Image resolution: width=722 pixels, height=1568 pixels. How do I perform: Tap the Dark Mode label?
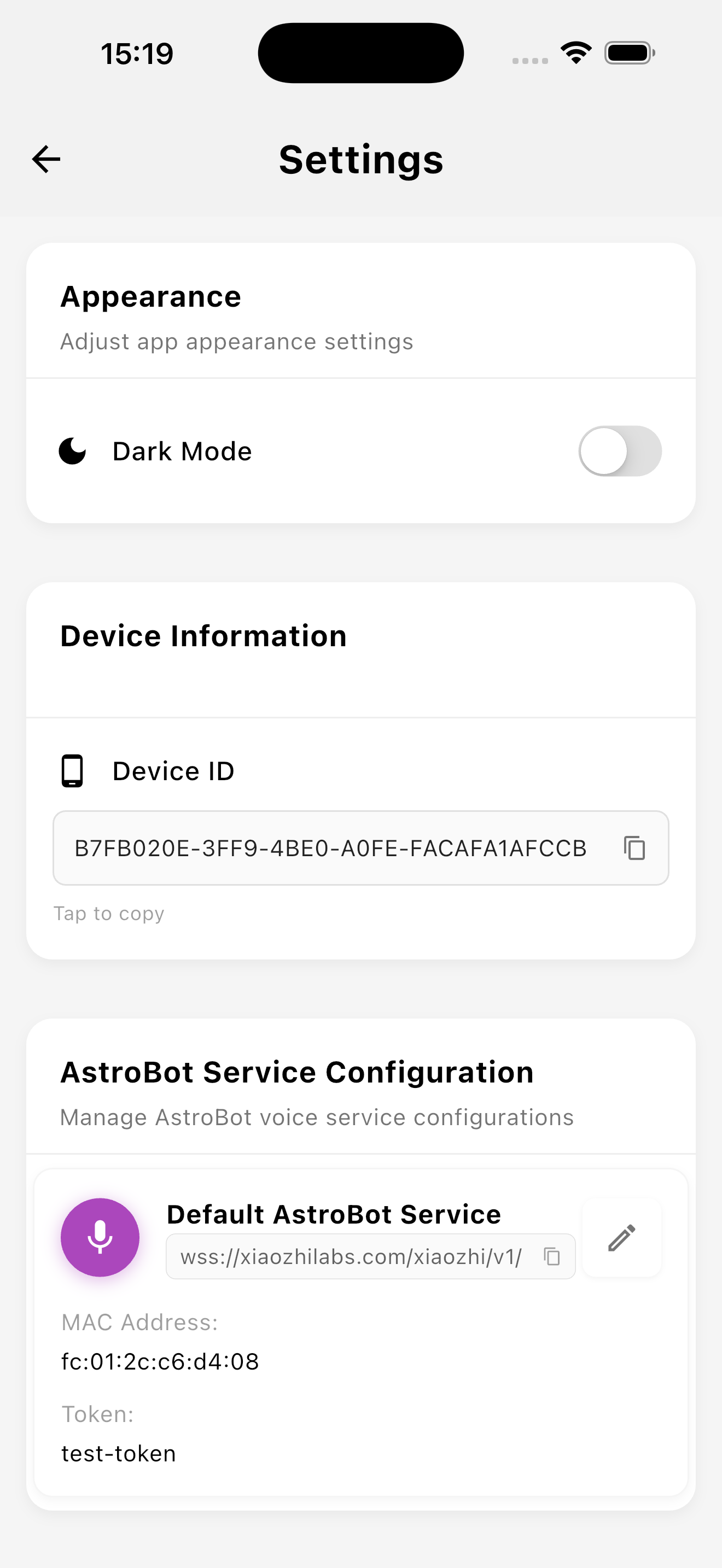coord(182,452)
